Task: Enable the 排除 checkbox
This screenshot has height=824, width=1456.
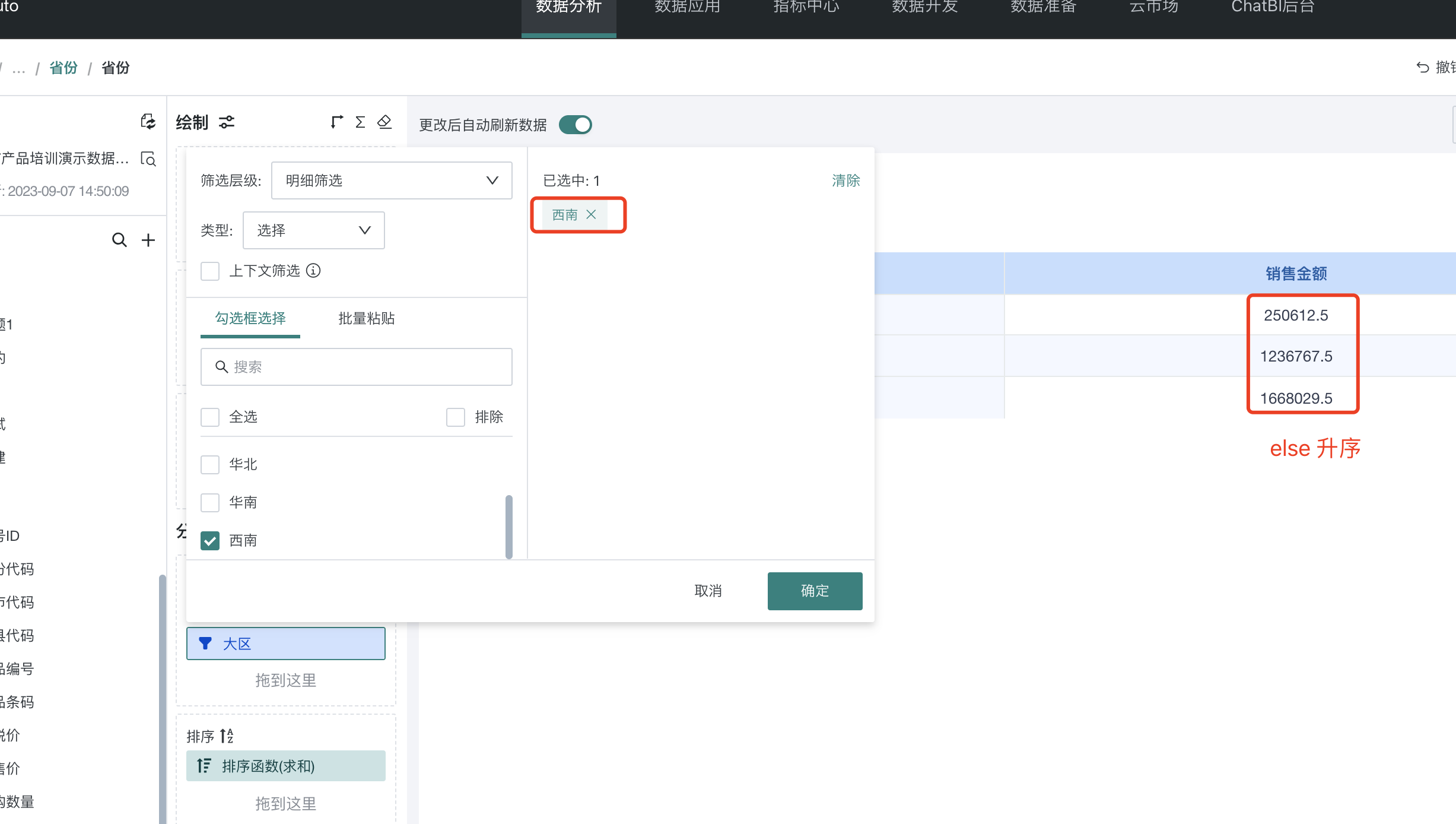Action: point(455,417)
